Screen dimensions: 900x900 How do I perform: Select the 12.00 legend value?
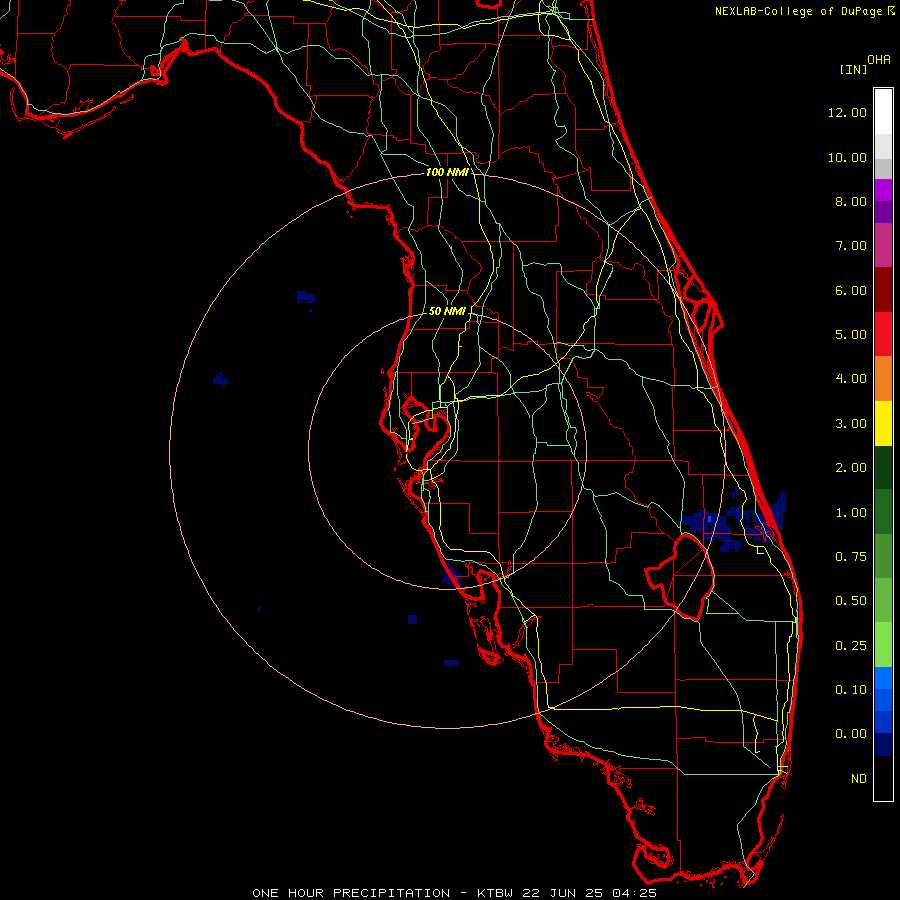coord(847,112)
